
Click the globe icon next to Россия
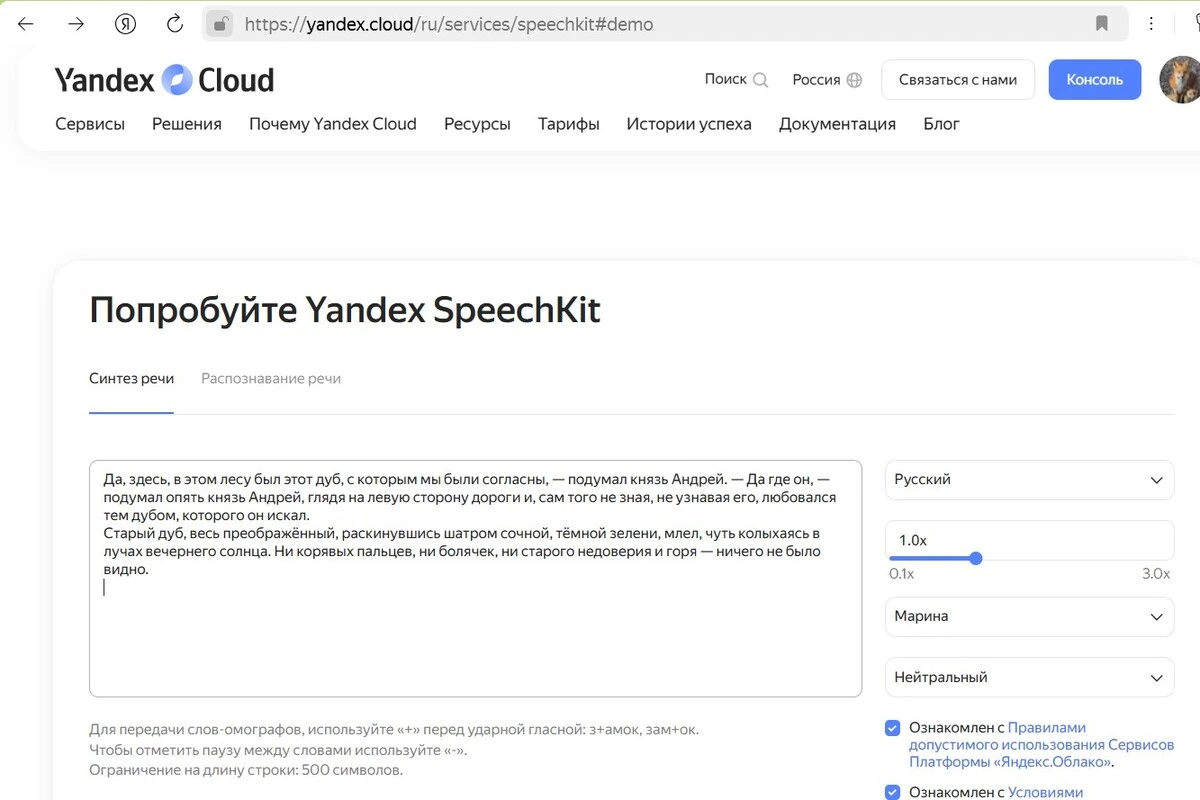tap(854, 80)
